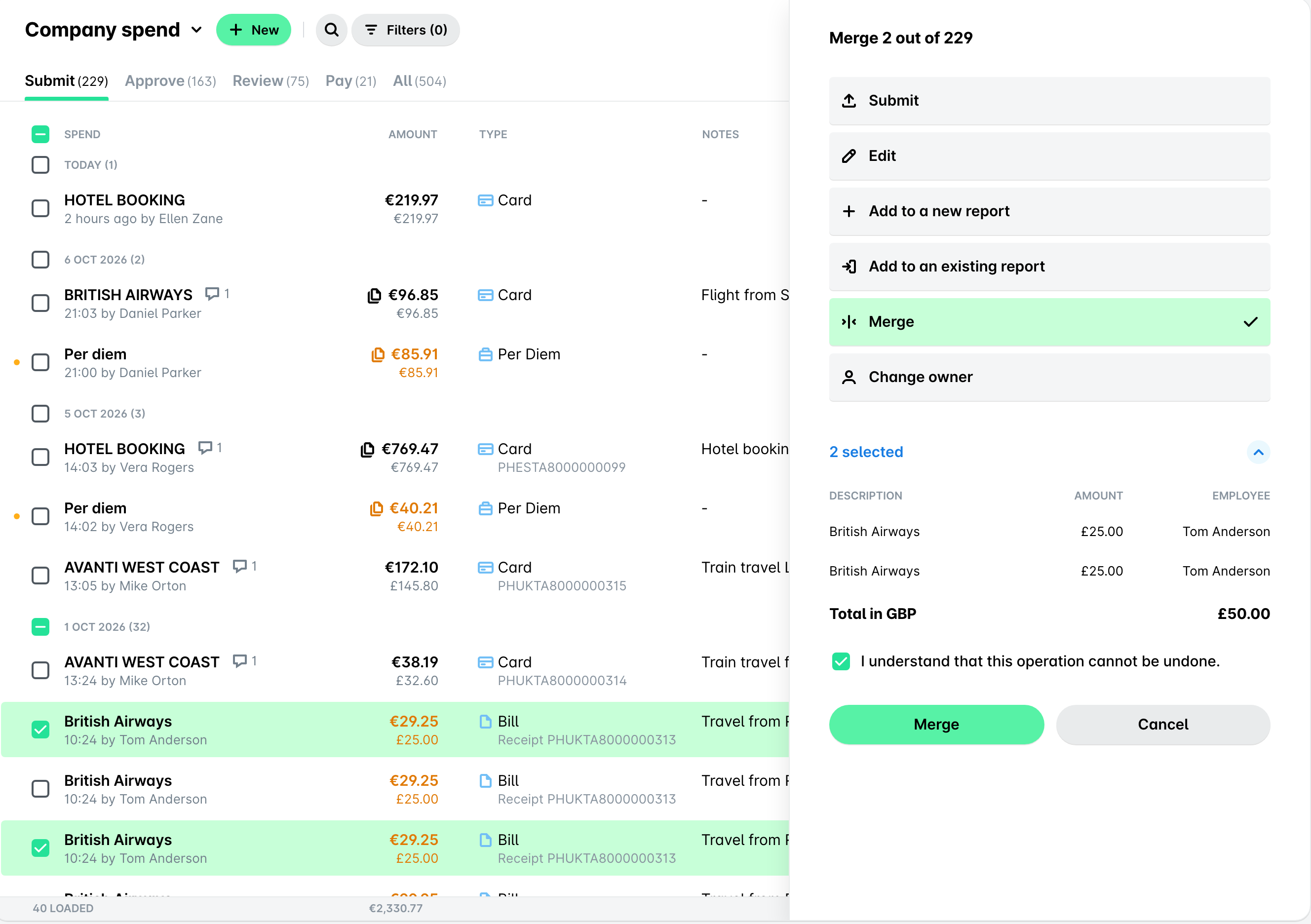The height and width of the screenshot is (924, 1311).
Task: Select the BRITISH AIRWAYS by Daniel Parker checkbox
Action: point(40,303)
